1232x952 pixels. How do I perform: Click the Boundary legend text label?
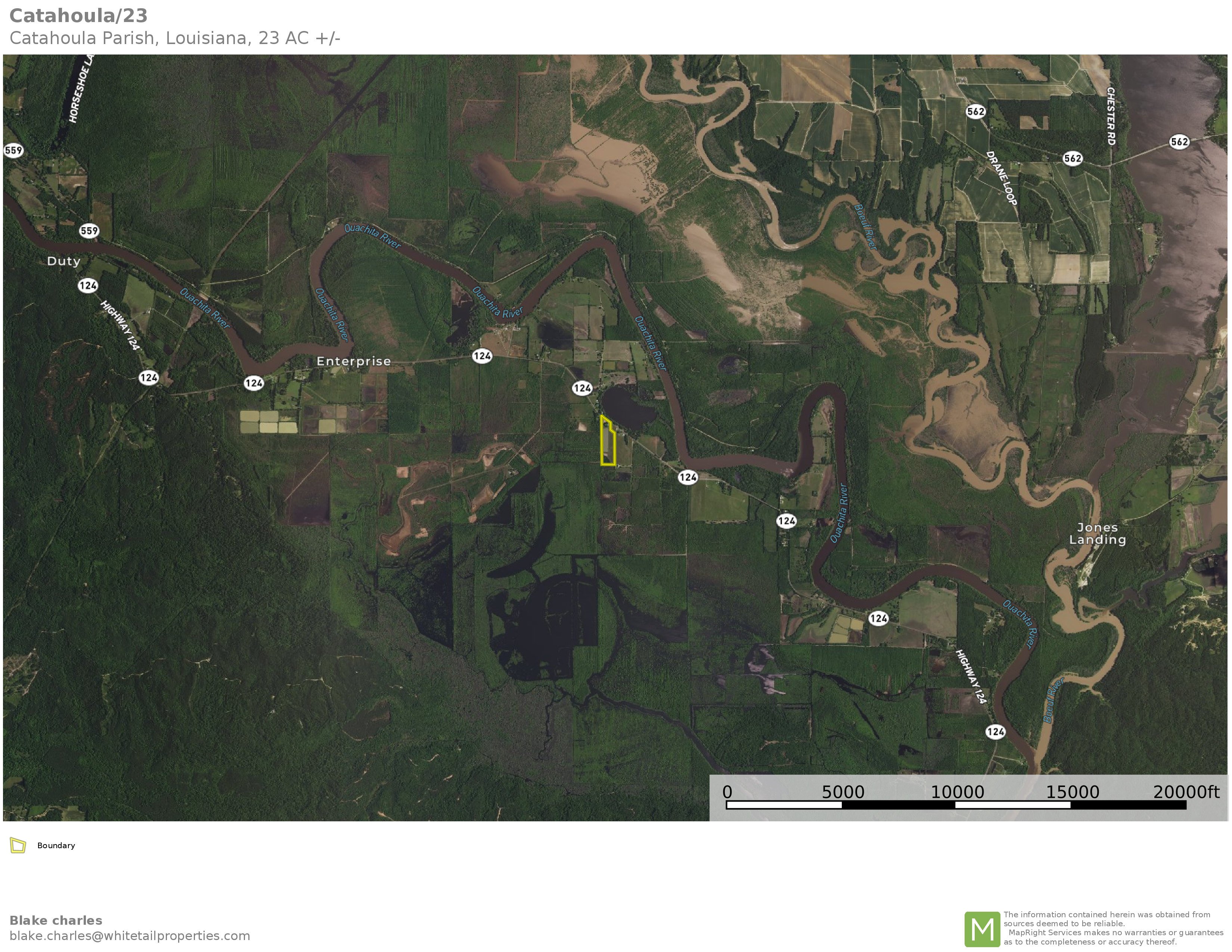coord(56,845)
